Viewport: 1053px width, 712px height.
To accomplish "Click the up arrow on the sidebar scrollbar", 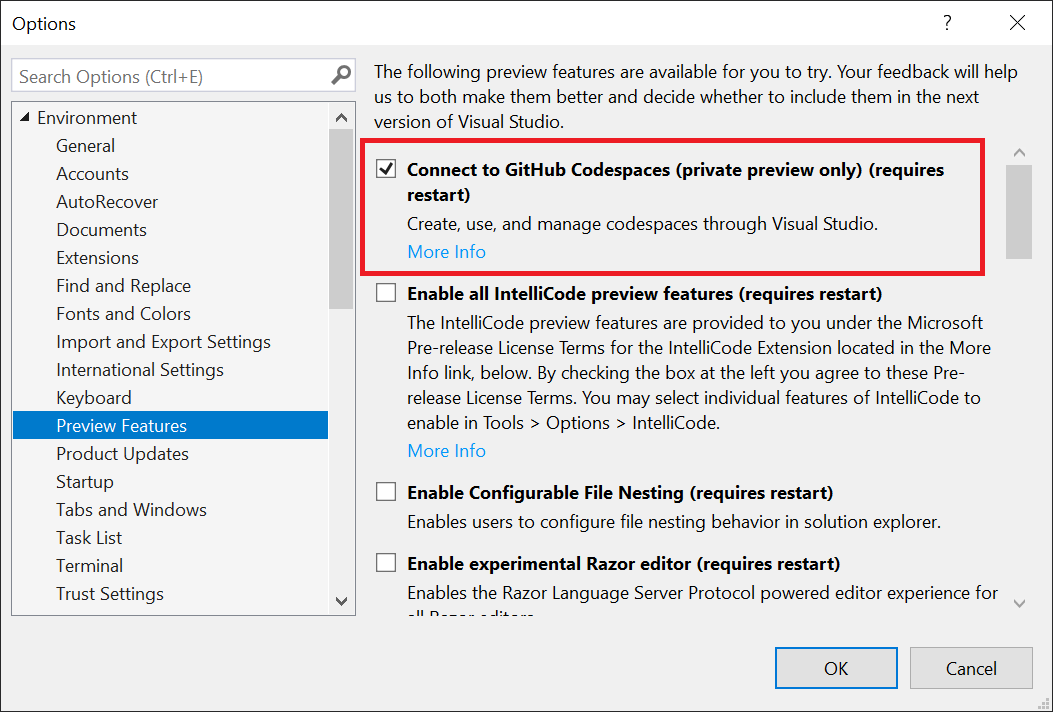I will tap(342, 116).
